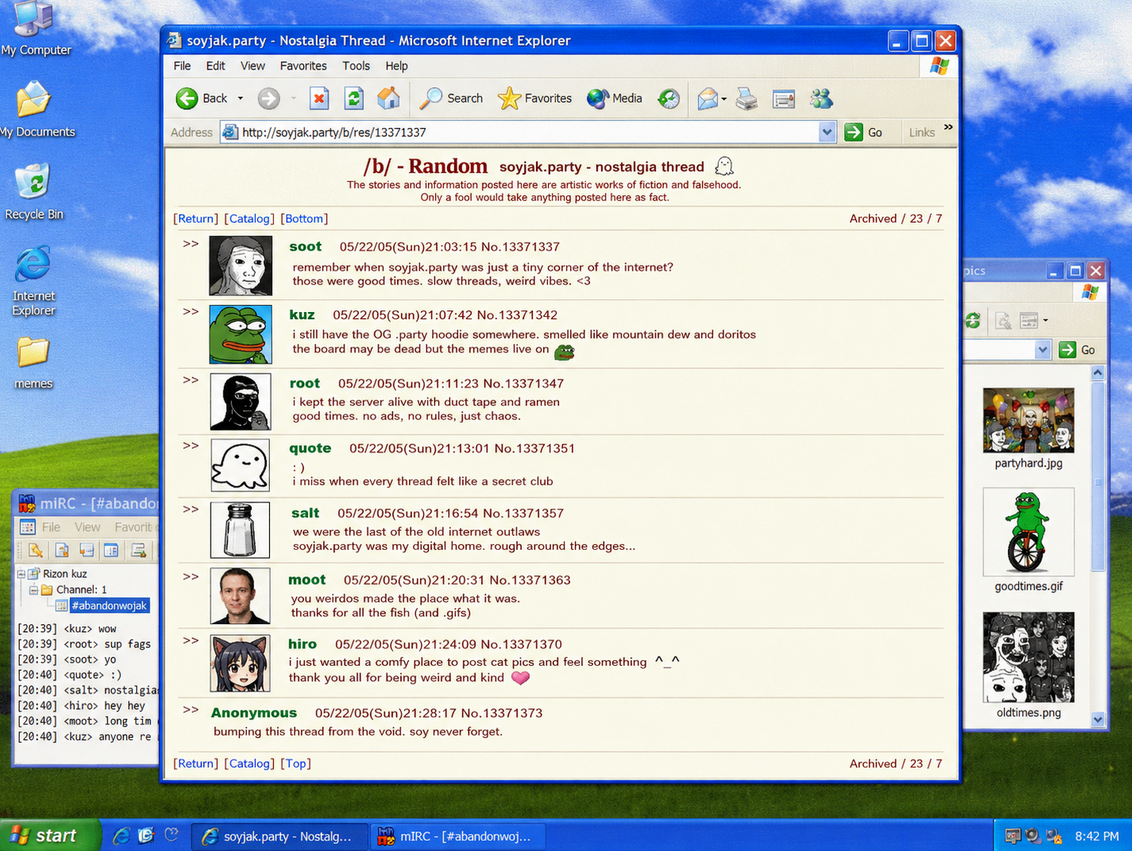Expand the address bar URL dropdown
The width and height of the screenshot is (1132, 851).
pos(827,132)
